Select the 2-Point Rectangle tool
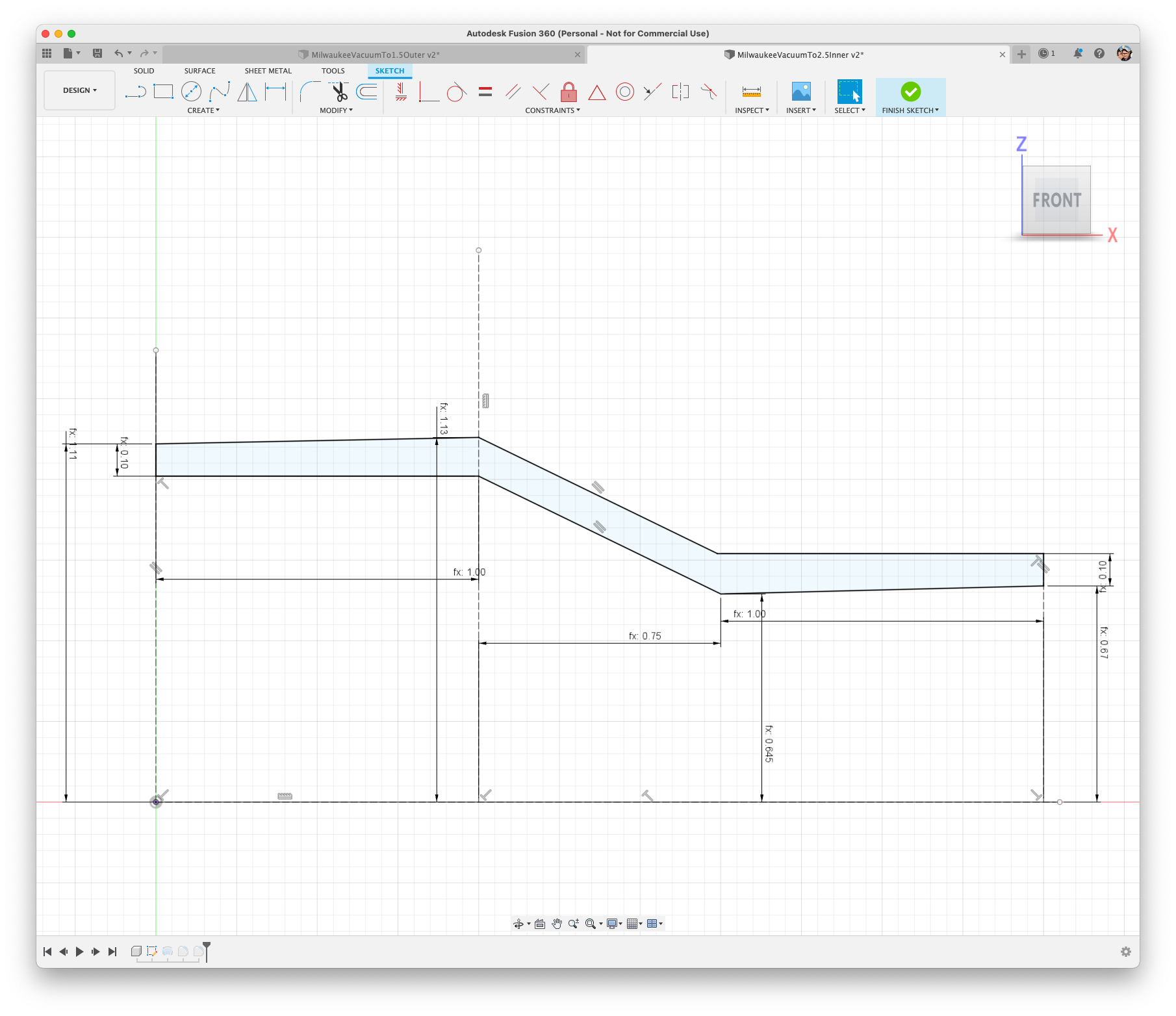 coord(163,92)
